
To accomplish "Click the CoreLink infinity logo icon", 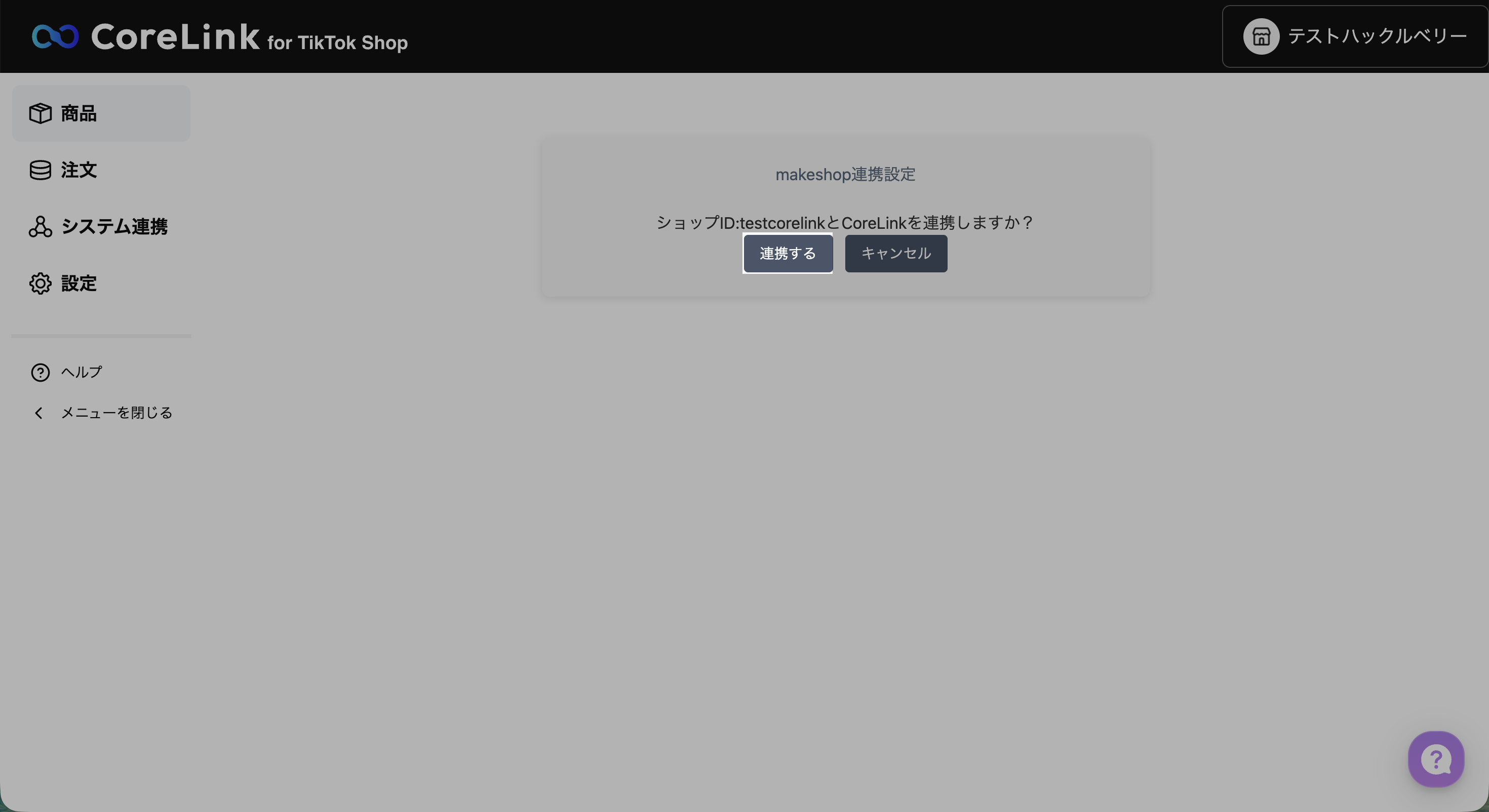I will point(55,36).
